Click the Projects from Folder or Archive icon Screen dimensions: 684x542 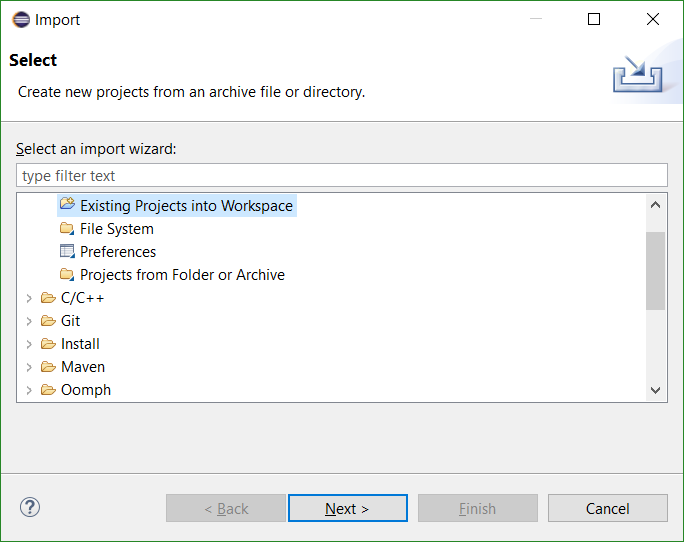(67, 274)
